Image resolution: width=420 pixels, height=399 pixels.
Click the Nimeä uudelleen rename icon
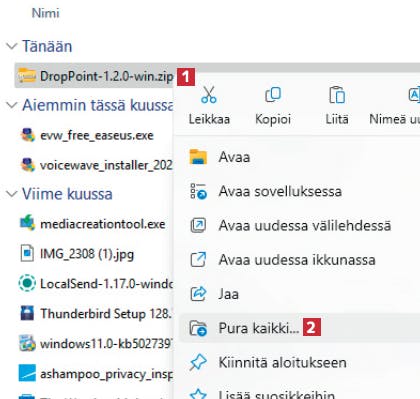414,95
